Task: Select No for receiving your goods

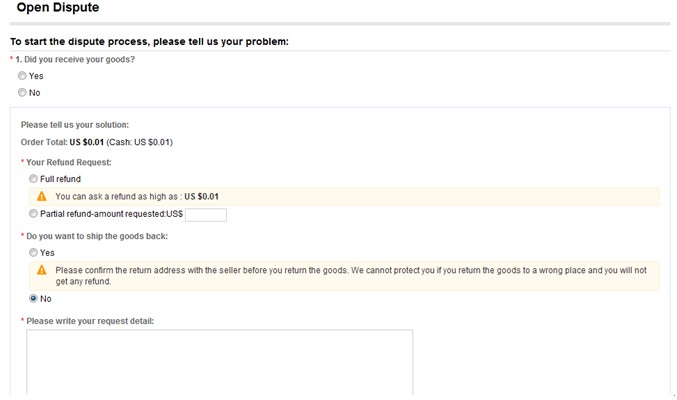Action: (22, 93)
